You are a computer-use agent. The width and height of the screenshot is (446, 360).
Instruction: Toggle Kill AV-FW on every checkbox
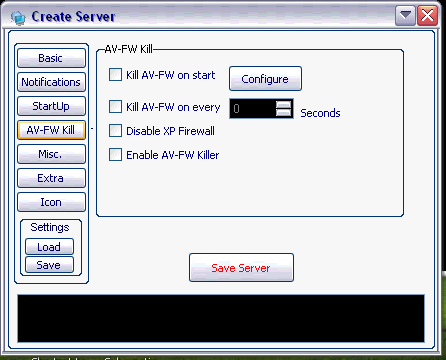tap(115, 107)
